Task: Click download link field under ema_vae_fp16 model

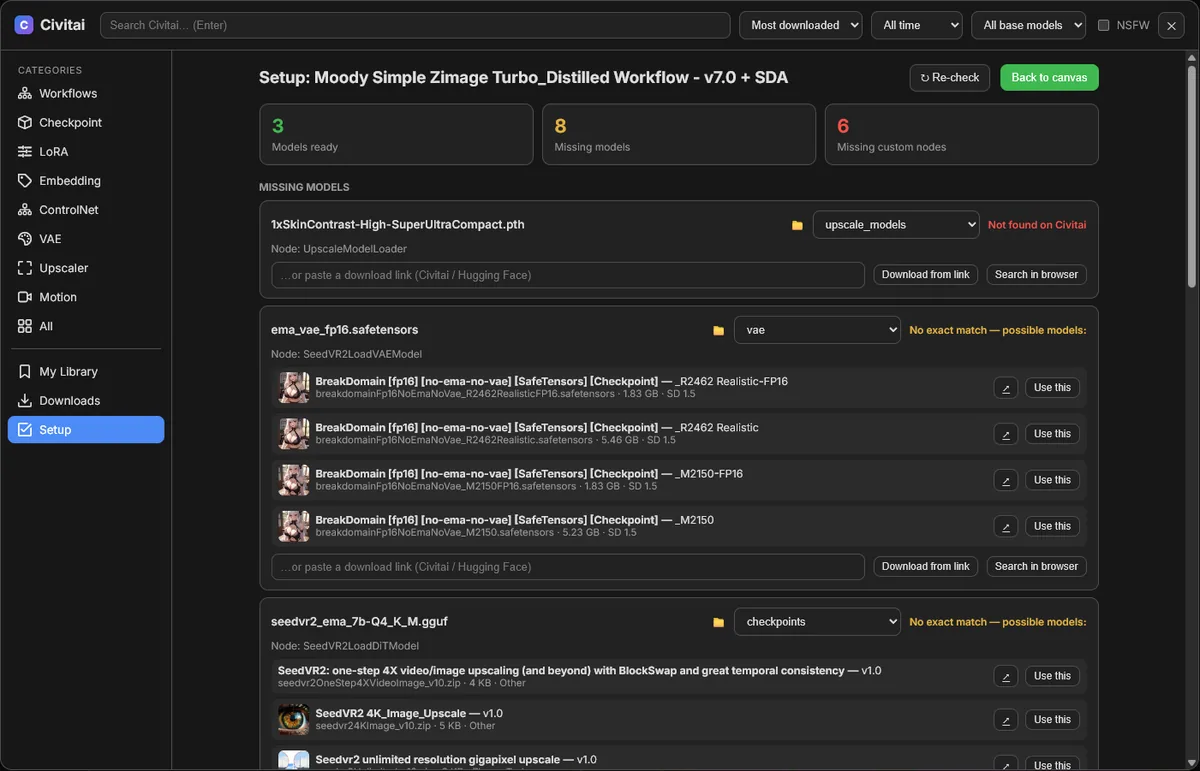Action: (568, 567)
